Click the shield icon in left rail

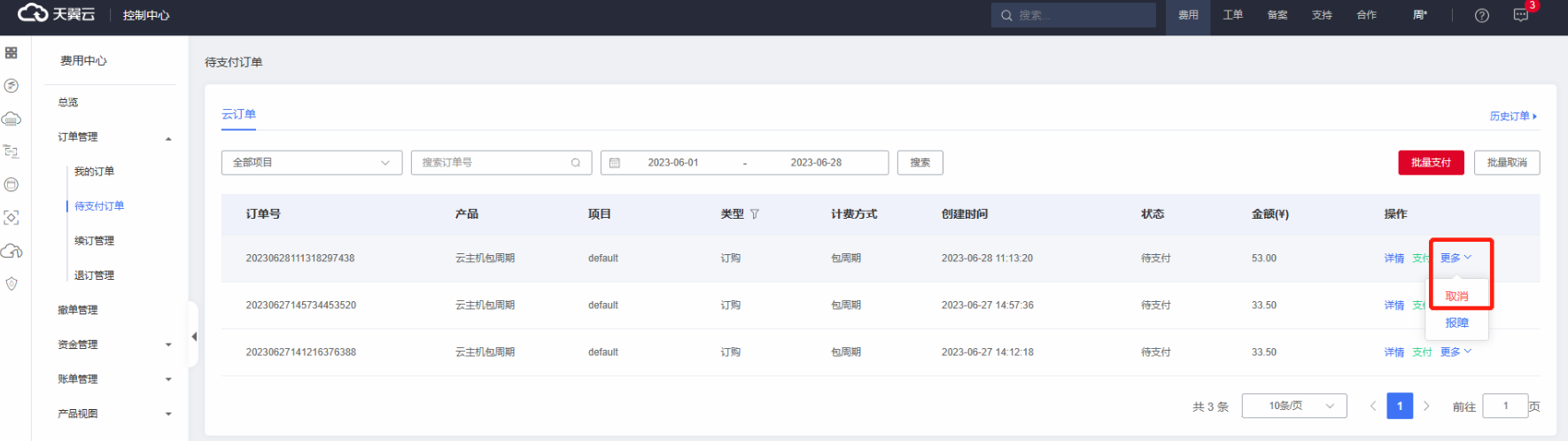click(12, 284)
